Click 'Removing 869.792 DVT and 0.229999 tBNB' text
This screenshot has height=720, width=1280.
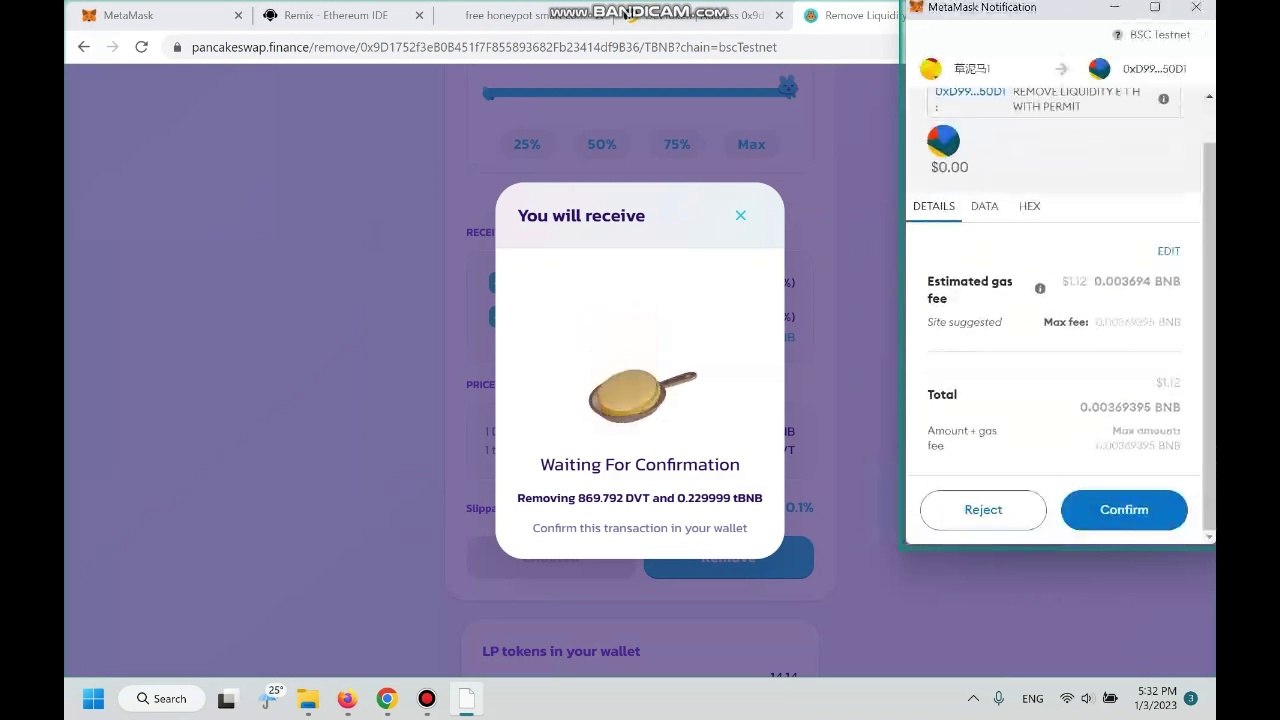[640, 498]
